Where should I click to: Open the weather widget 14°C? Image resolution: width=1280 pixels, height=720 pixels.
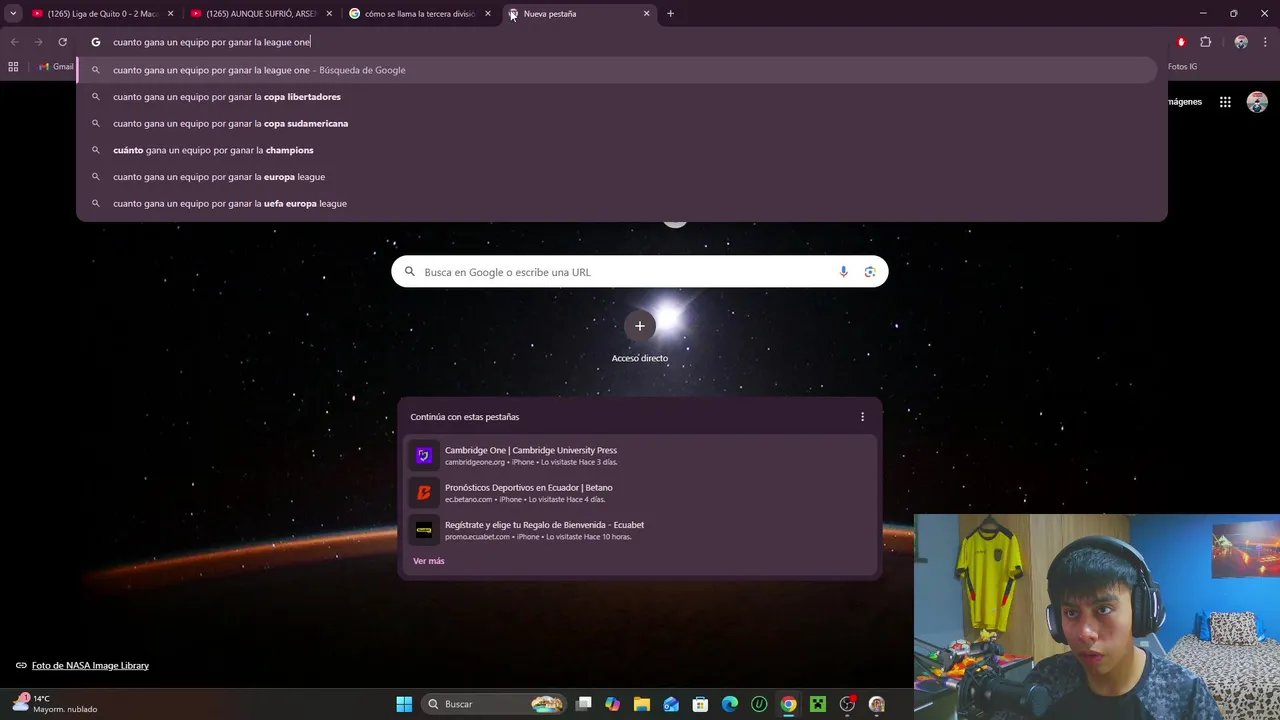55,704
